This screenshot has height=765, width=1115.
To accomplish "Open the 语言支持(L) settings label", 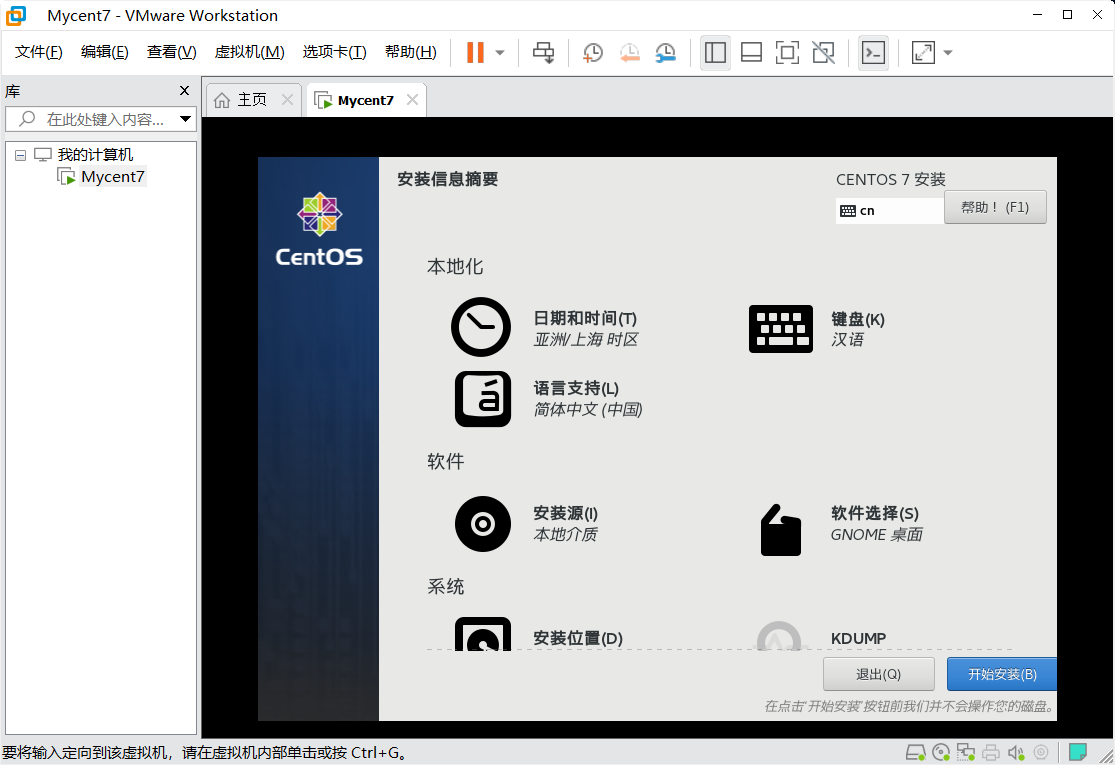I will pos(576,388).
